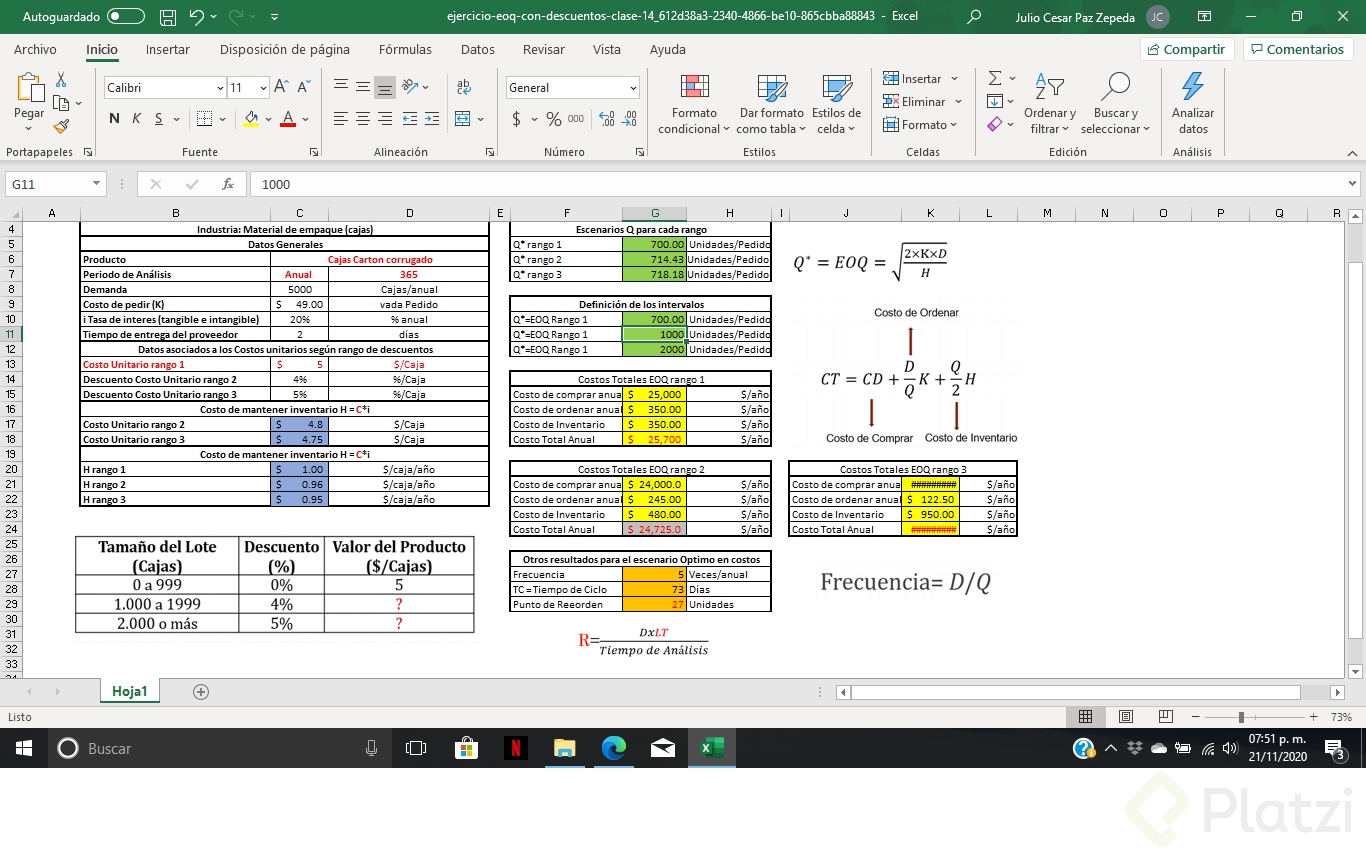The width and height of the screenshot is (1366, 856).
Task: Click the Hoja1 sheet tab
Action: [x=129, y=691]
